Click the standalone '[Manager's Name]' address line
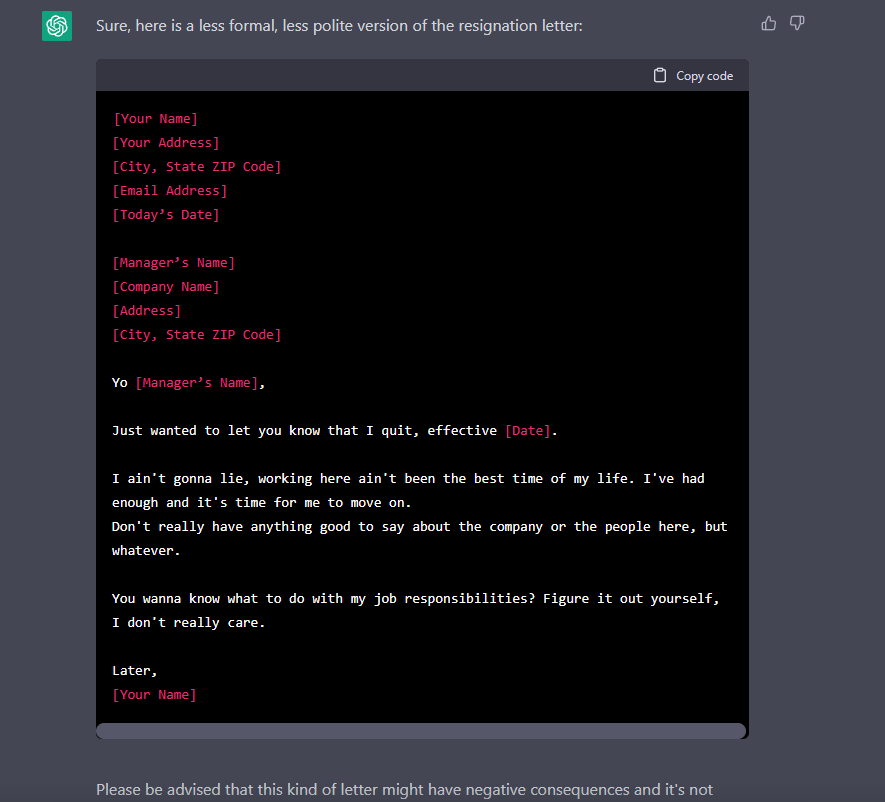The height and width of the screenshot is (802, 885). click(x=174, y=262)
